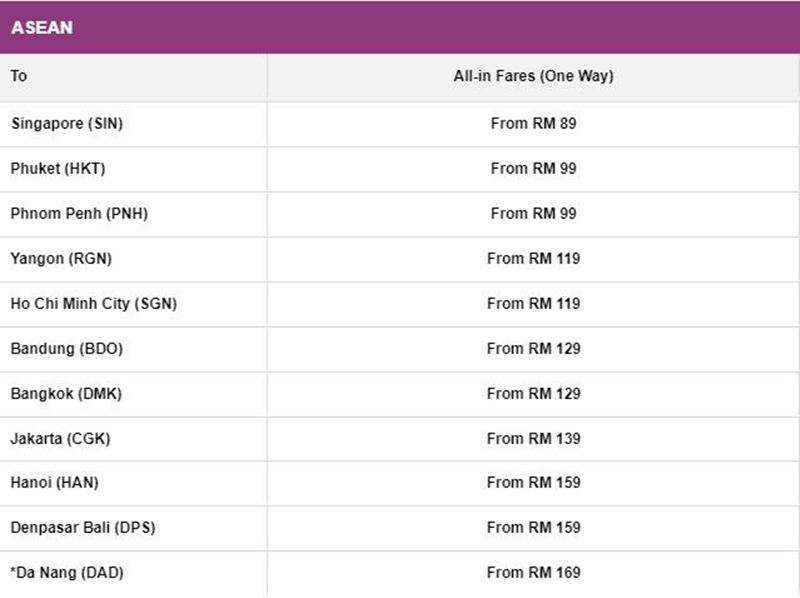The width and height of the screenshot is (800, 598).
Task: Select the "To" column header
Action: (x=19, y=76)
